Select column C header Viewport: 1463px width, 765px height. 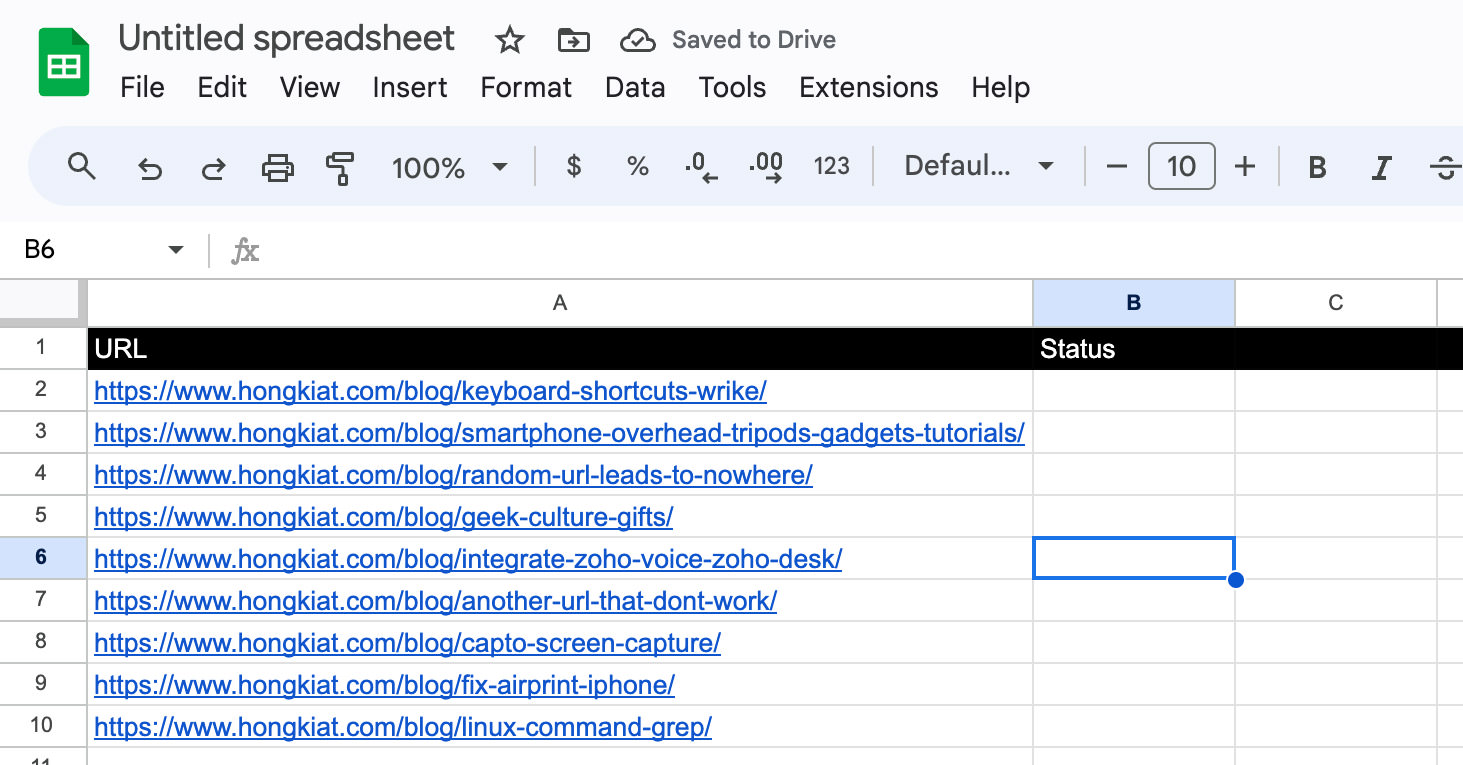(1336, 303)
